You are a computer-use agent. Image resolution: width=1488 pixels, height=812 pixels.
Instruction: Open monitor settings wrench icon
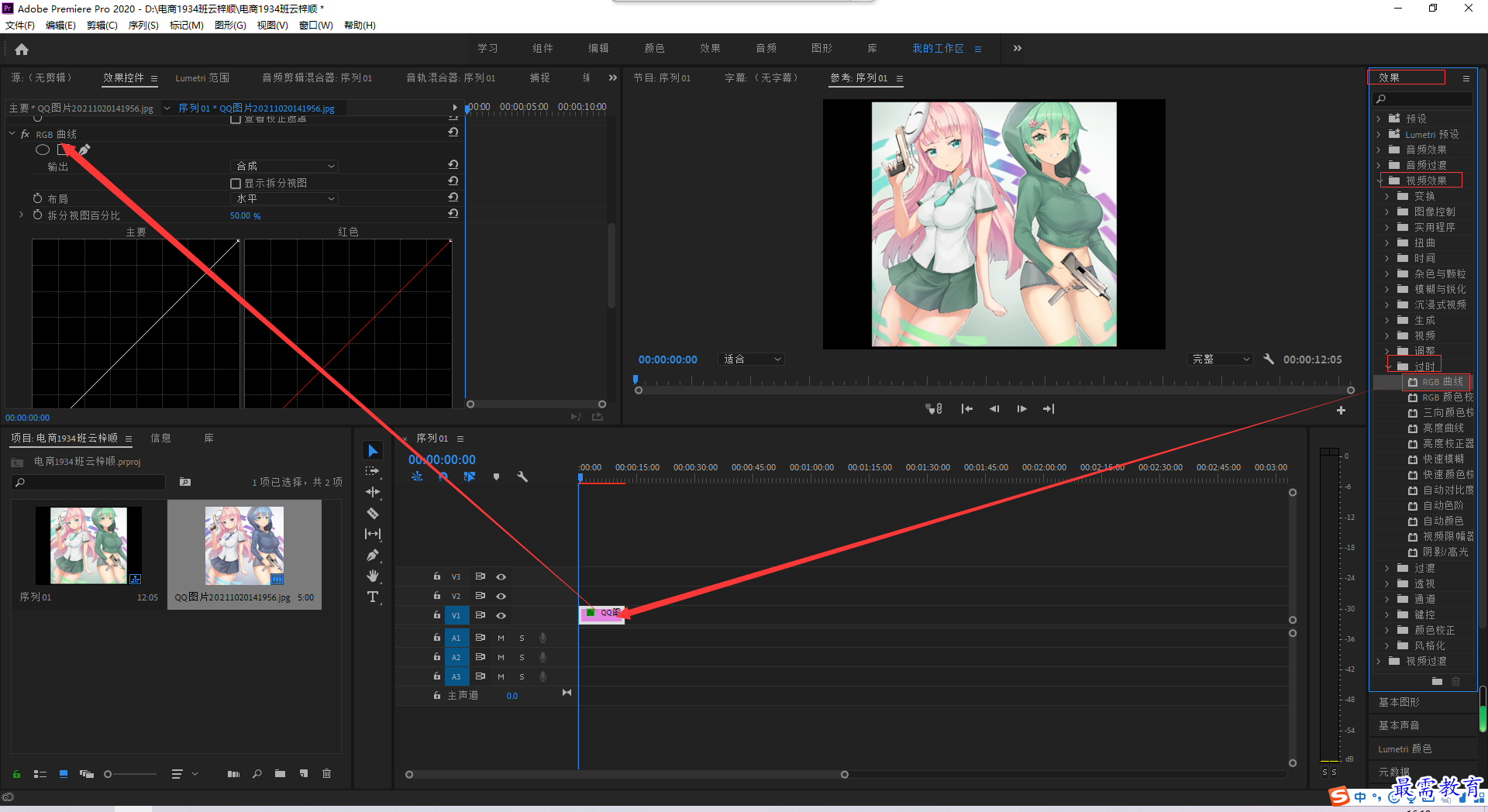click(1269, 359)
